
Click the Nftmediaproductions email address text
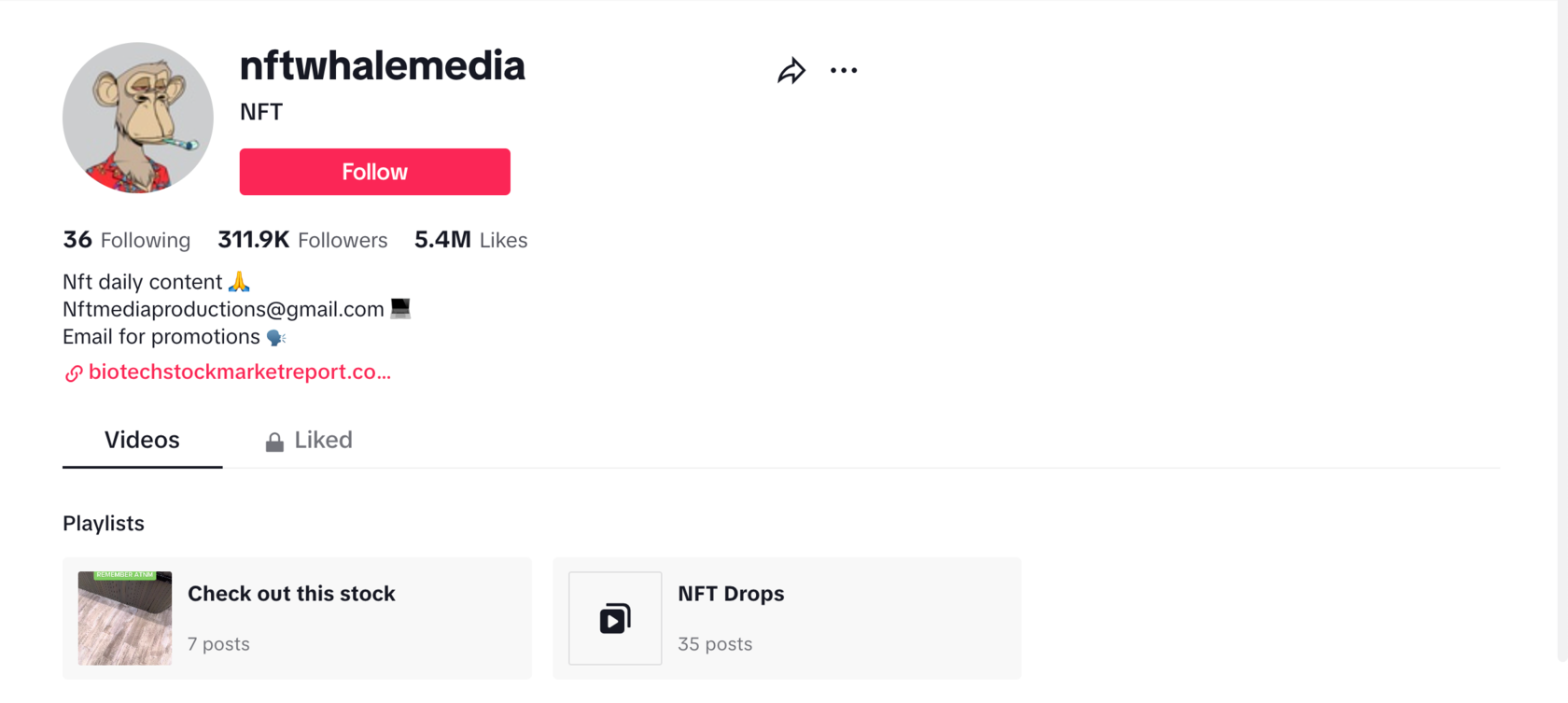(223, 309)
